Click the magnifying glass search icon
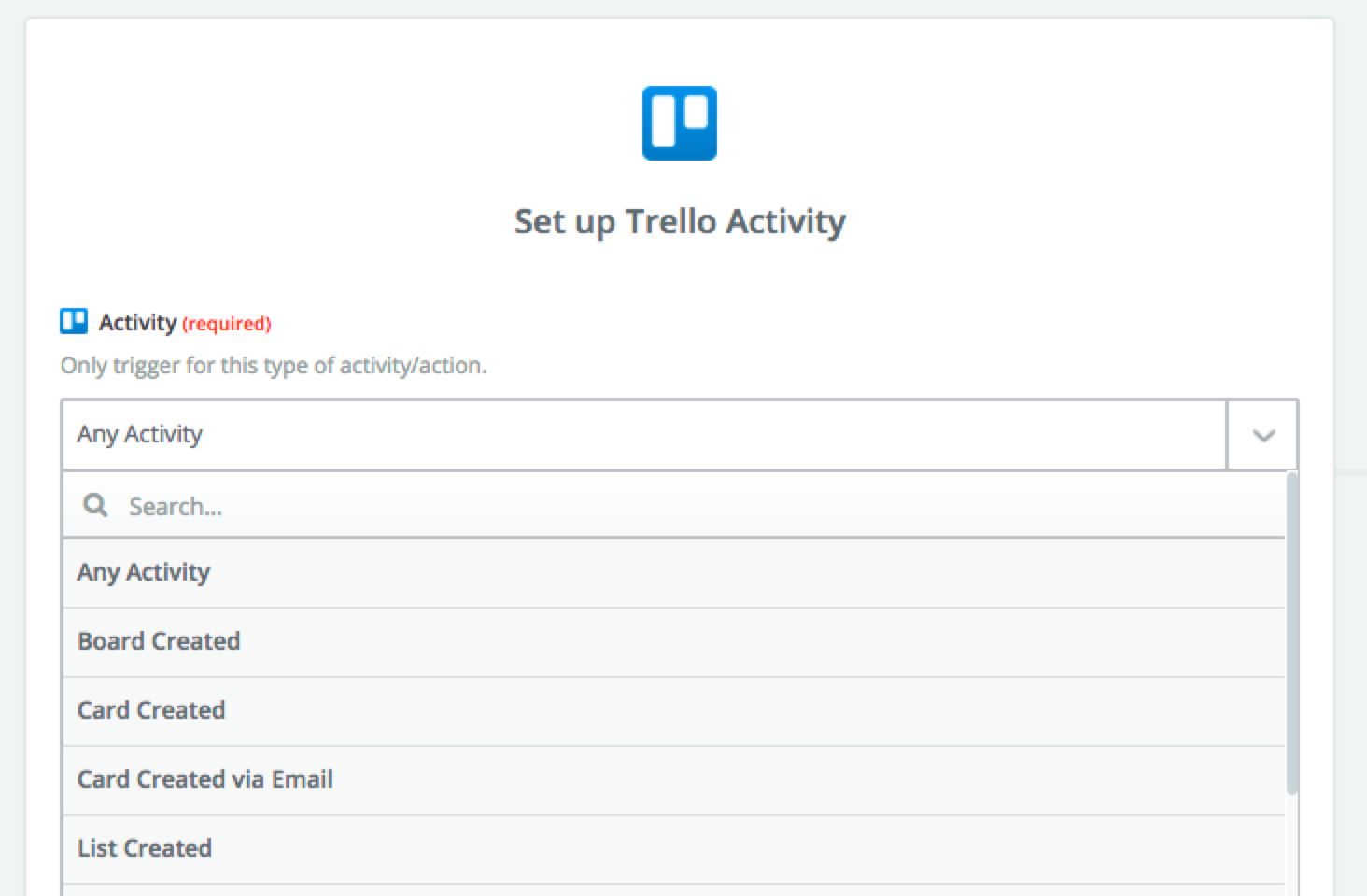 (95, 506)
